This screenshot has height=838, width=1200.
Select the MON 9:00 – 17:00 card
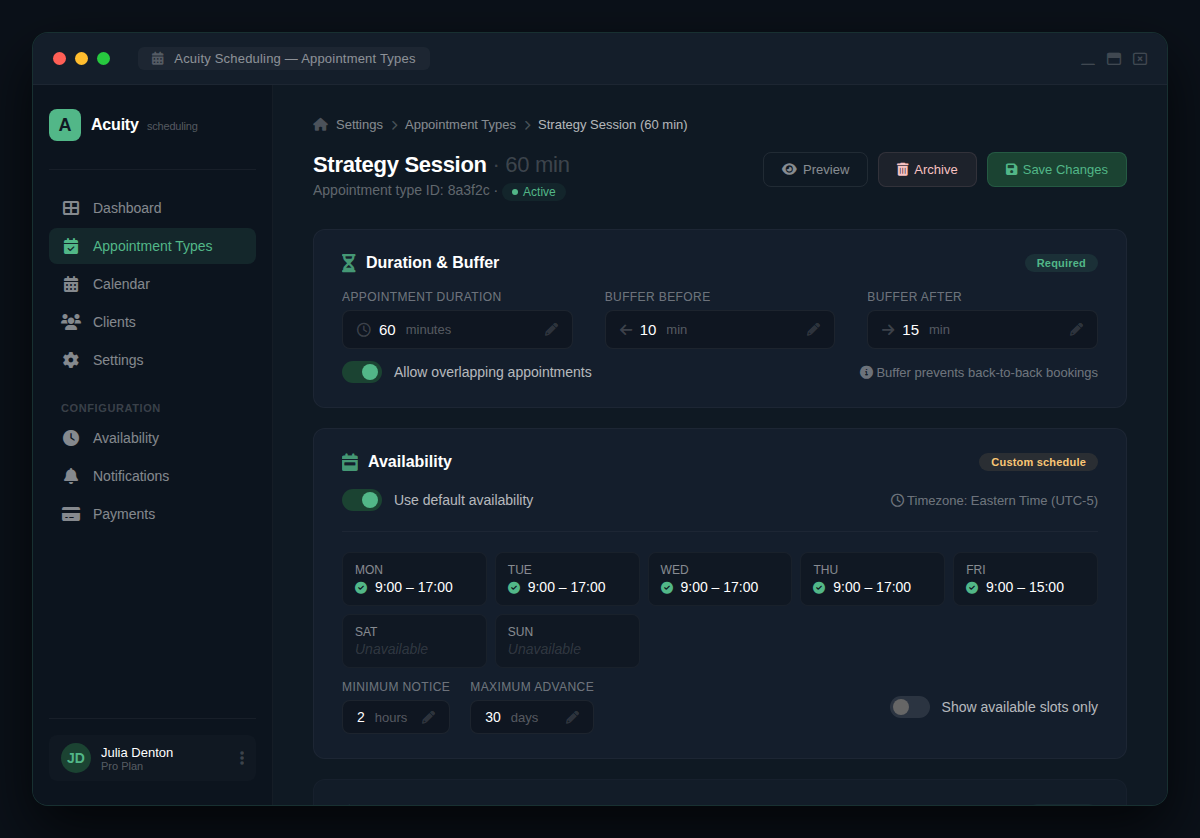pos(414,579)
